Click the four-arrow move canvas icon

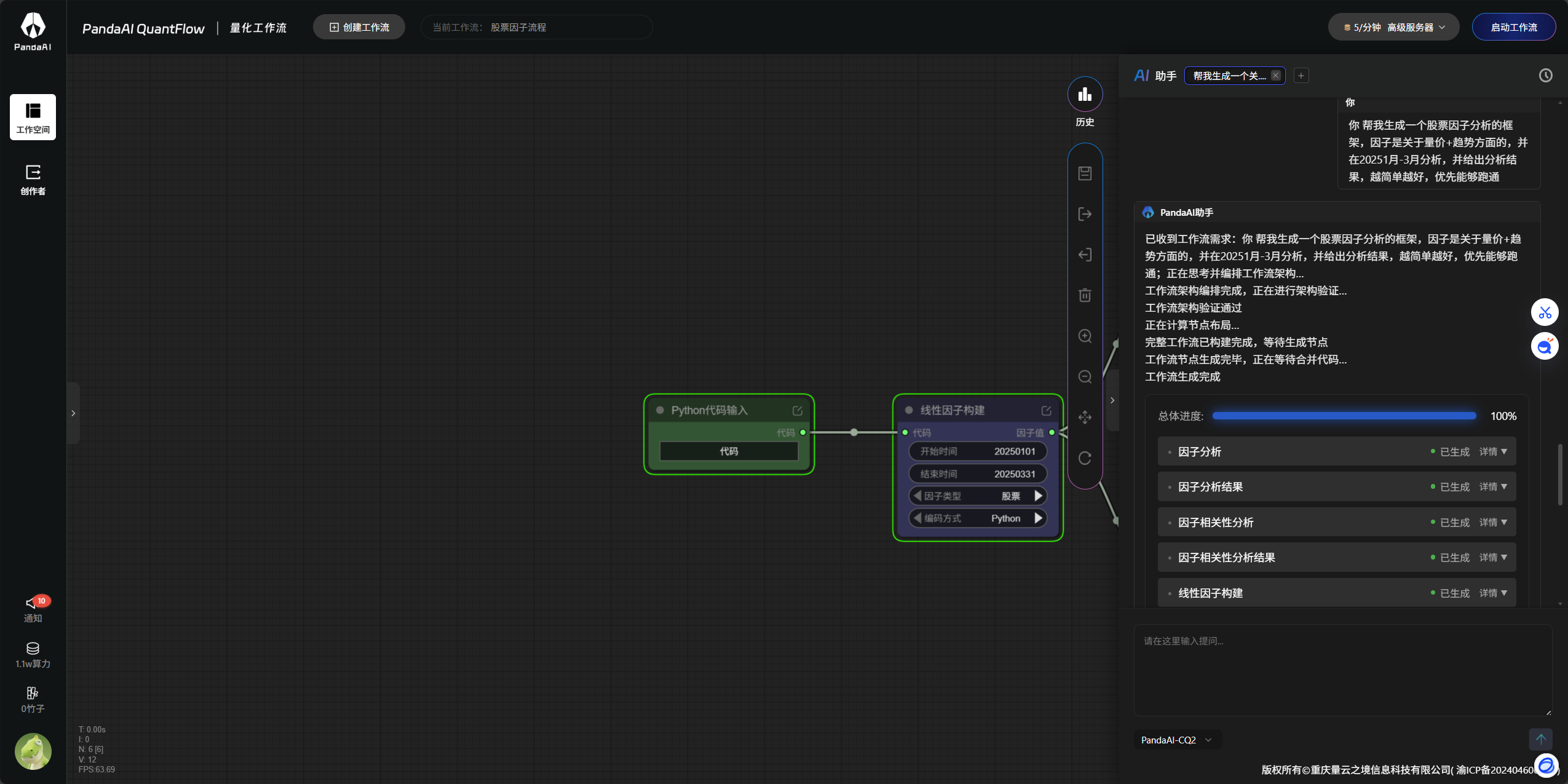coord(1085,417)
